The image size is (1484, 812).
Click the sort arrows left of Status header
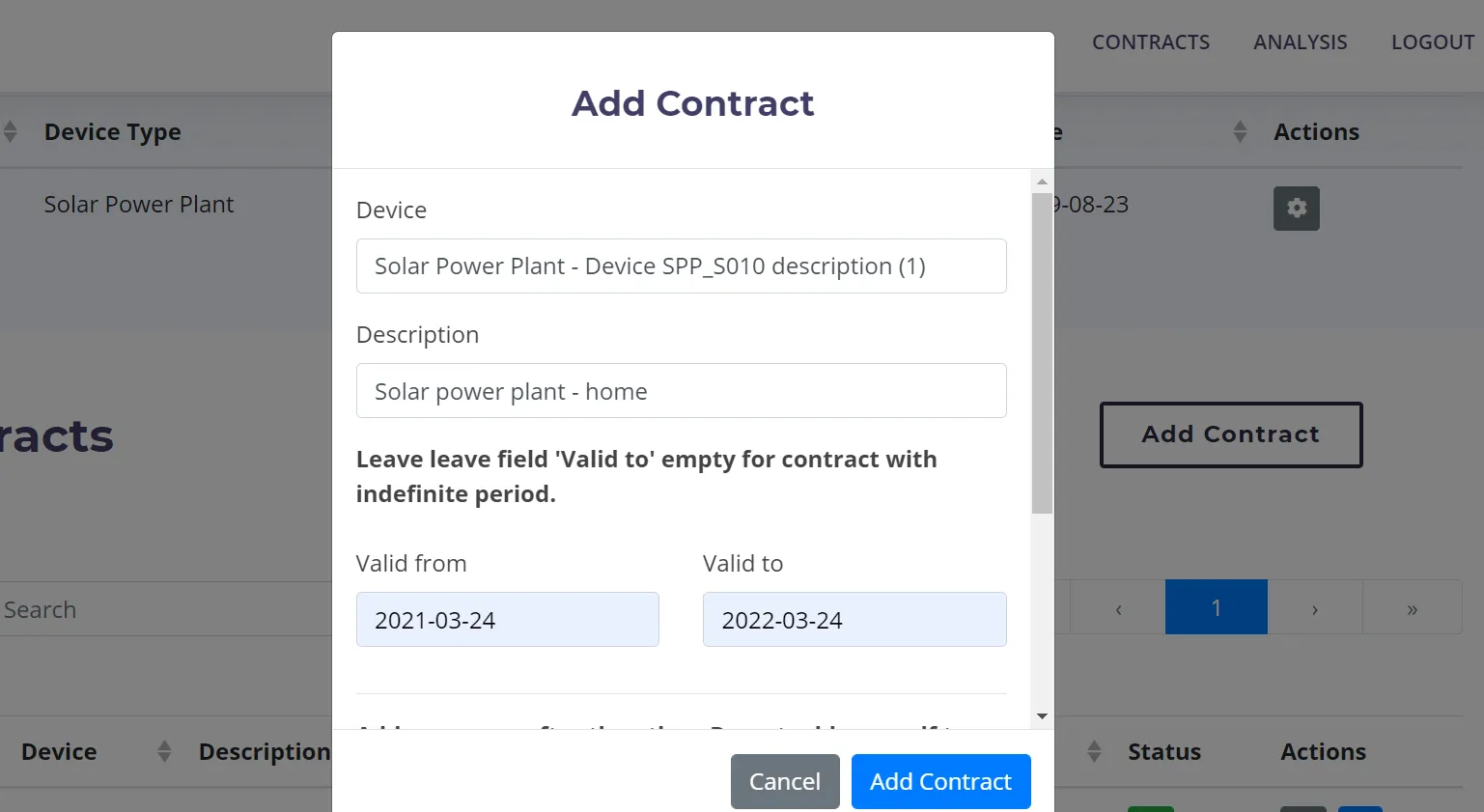[x=1094, y=751]
